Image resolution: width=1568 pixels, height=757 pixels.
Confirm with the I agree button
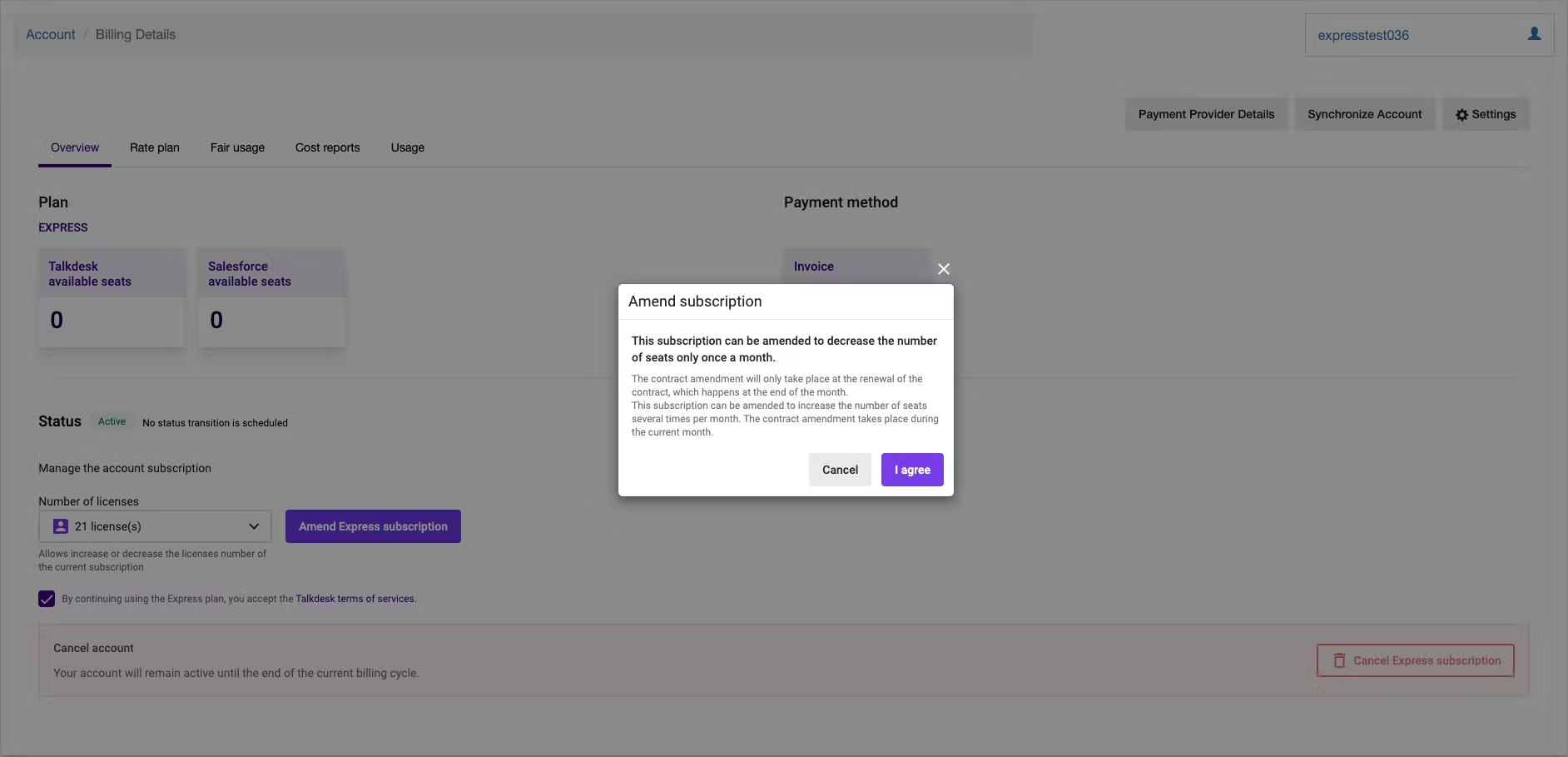pos(912,470)
